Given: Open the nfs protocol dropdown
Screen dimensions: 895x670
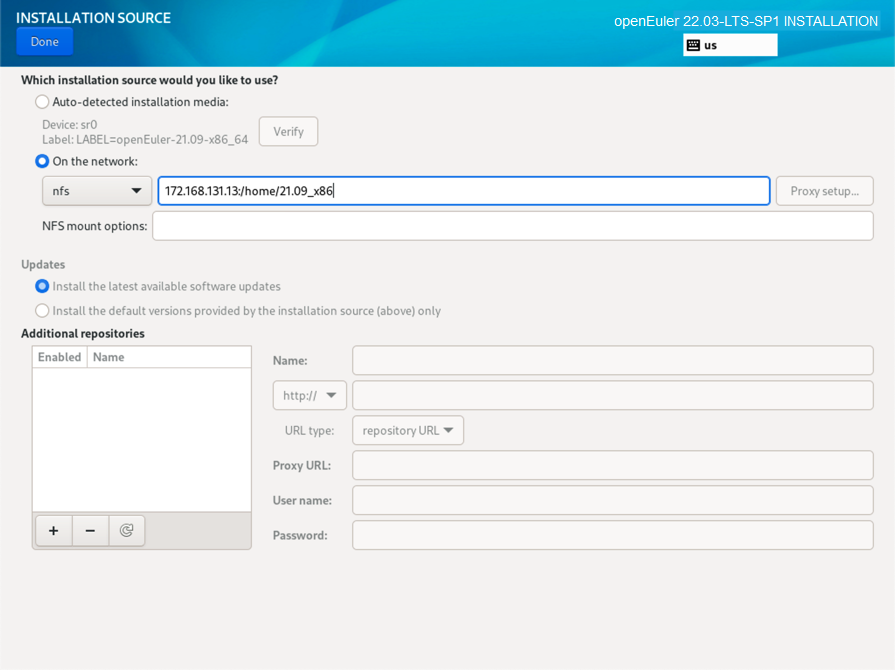Looking at the screenshot, I should [97, 191].
